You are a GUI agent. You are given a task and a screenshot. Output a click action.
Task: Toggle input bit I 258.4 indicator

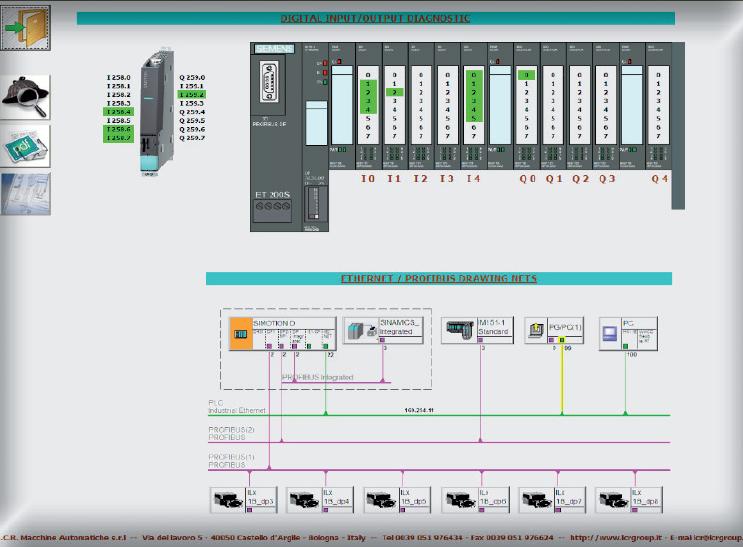(119, 112)
